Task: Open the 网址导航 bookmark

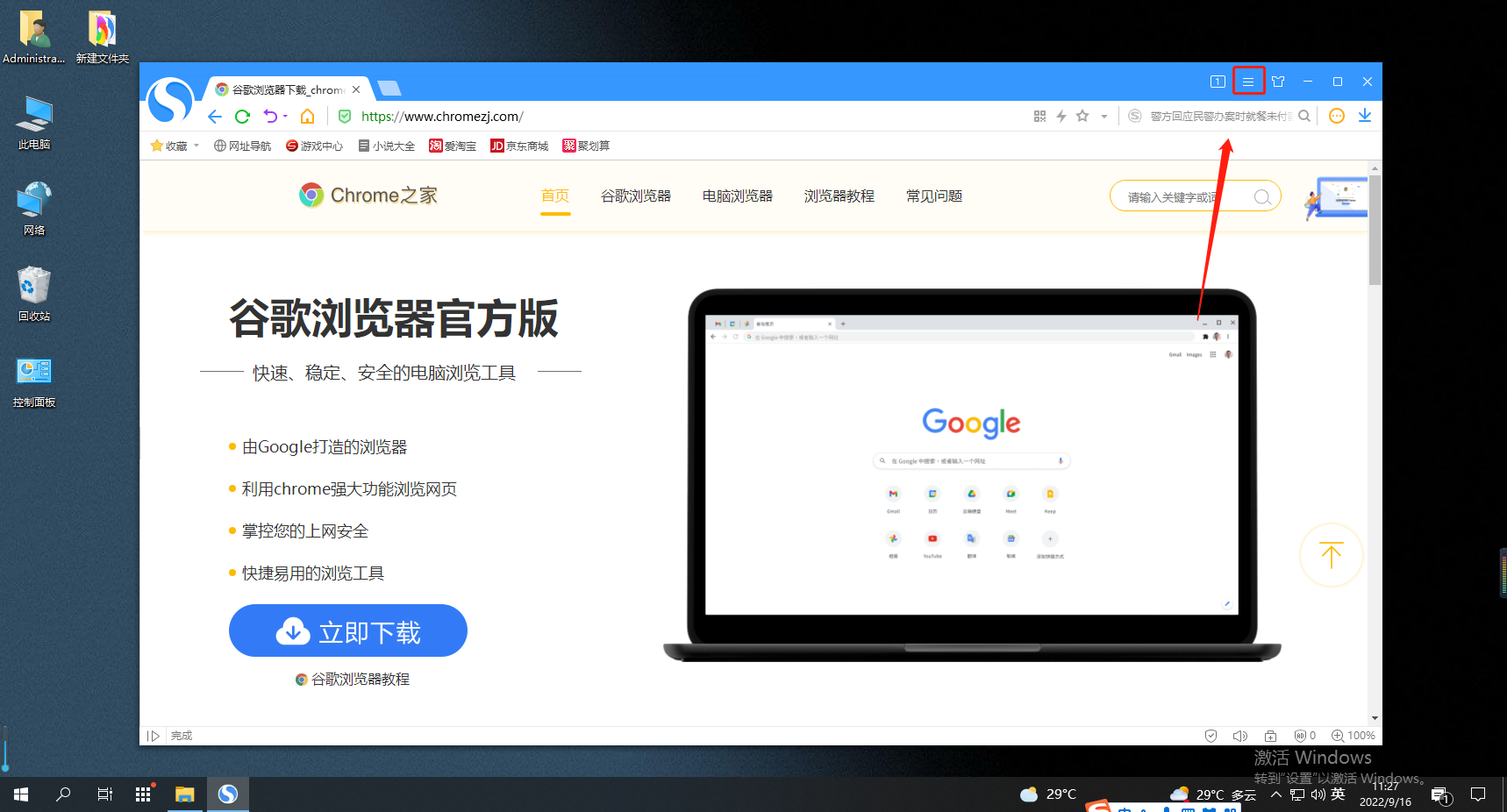Action: click(x=243, y=146)
